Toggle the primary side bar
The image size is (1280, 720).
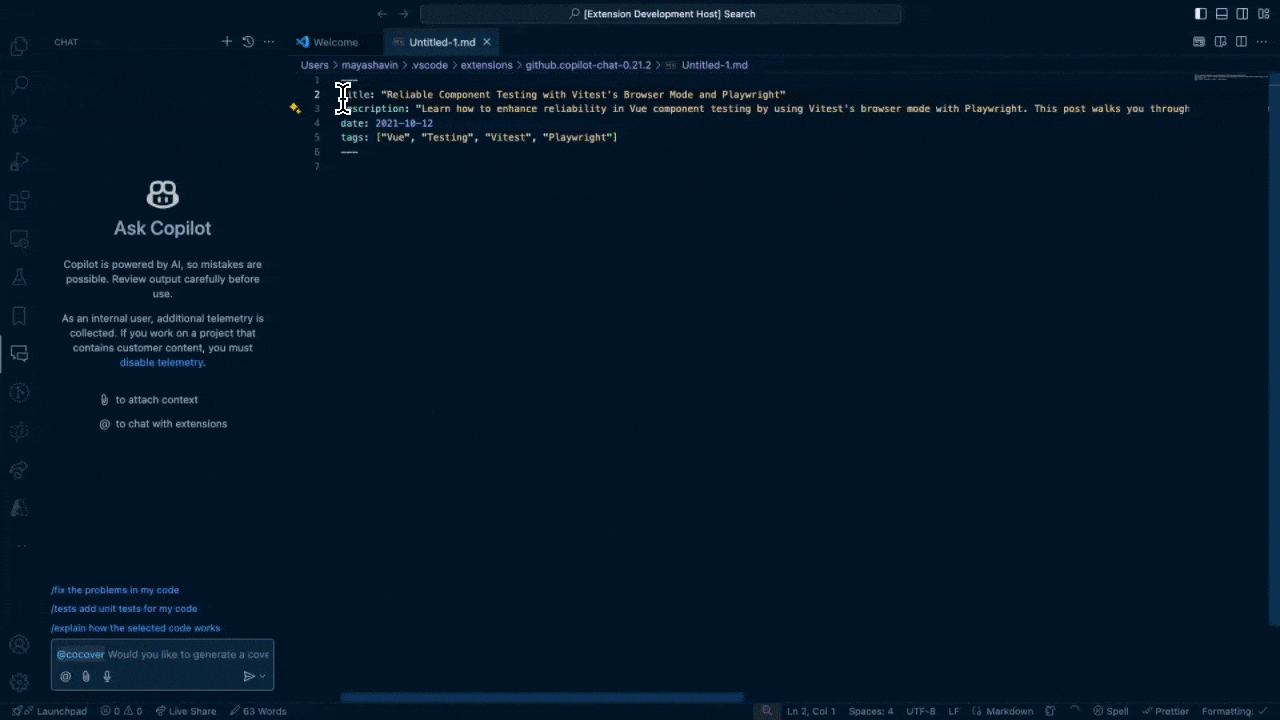pyautogui.click(x=1201, y=14)
